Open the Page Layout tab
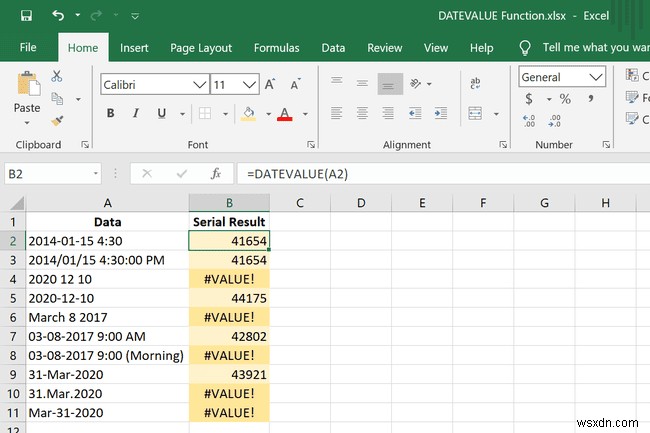The image size is (650, 433). tap(201, 47)
